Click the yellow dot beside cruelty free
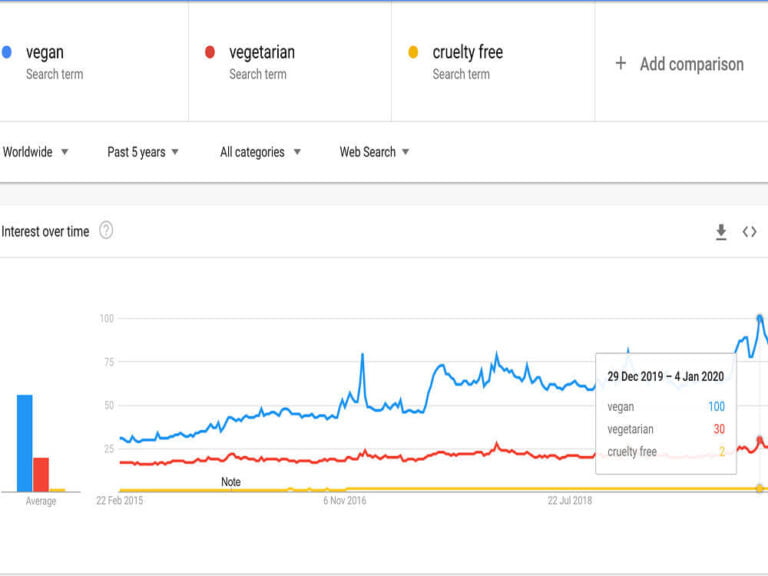The image size is (768, 576). [x=413, y=52]
